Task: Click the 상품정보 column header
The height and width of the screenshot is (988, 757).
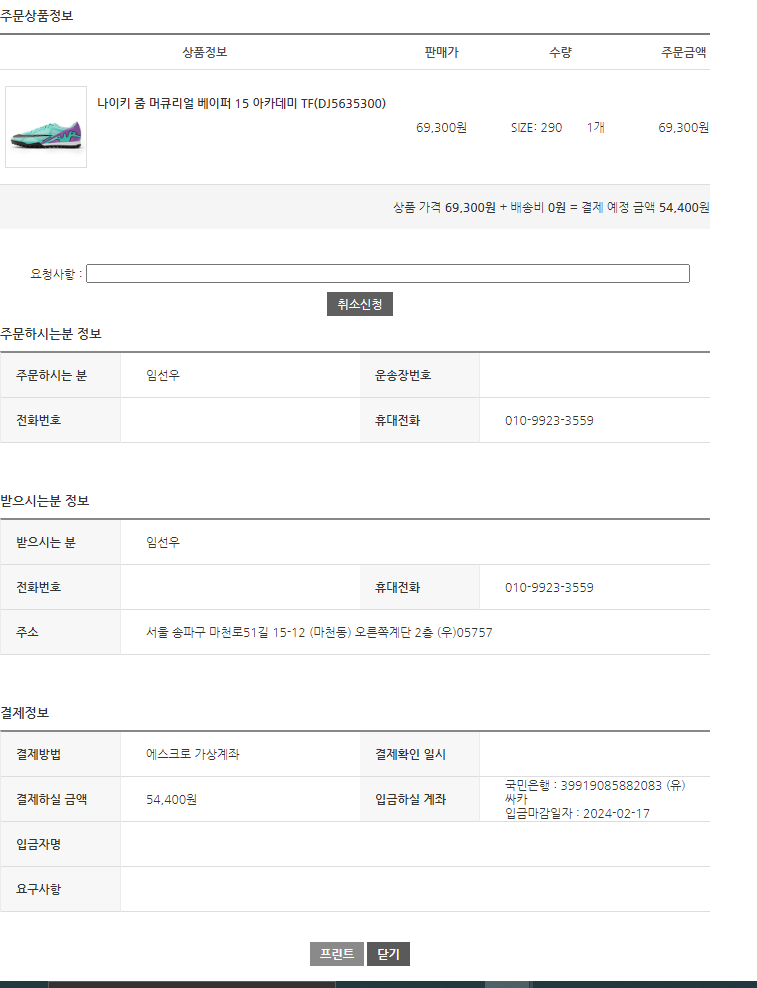Action: (205, 52)
